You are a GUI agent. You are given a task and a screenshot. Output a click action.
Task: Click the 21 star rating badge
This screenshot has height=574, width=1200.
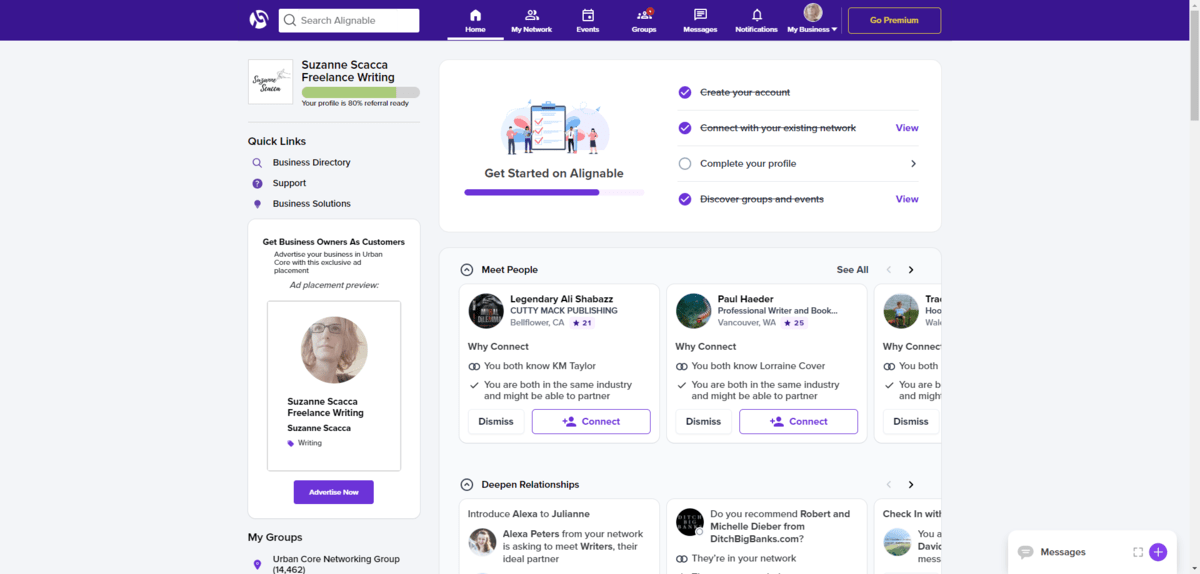[582, 323]
